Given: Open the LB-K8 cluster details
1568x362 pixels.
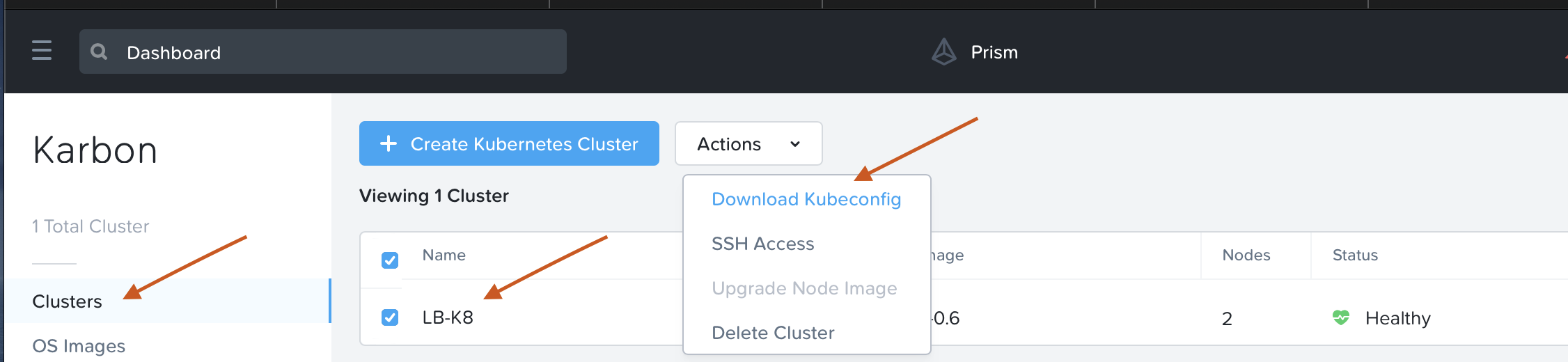Looking at the screenshot, I should coord(448,317).
